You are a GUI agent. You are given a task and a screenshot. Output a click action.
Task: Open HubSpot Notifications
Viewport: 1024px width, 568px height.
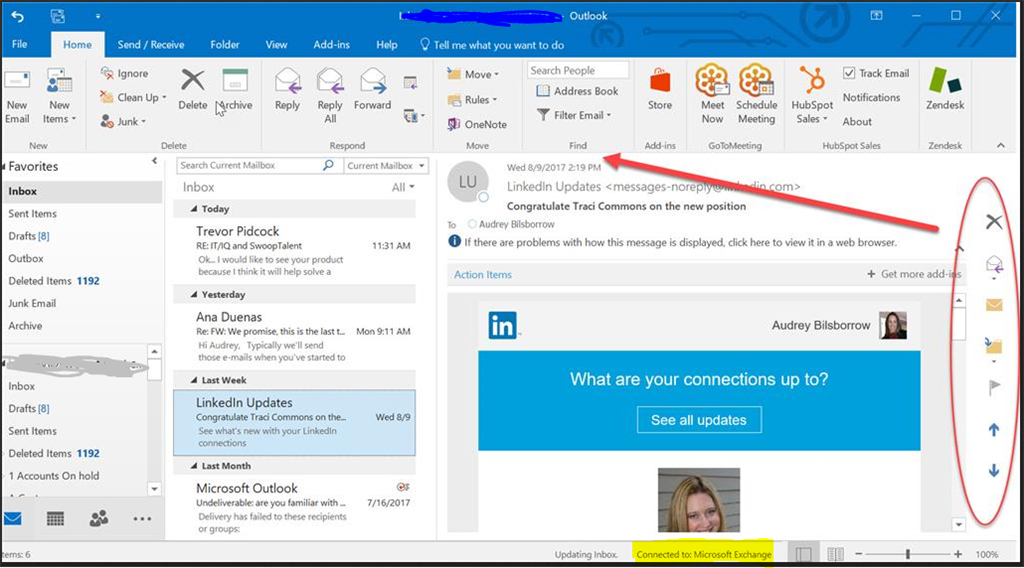point(871,97)
